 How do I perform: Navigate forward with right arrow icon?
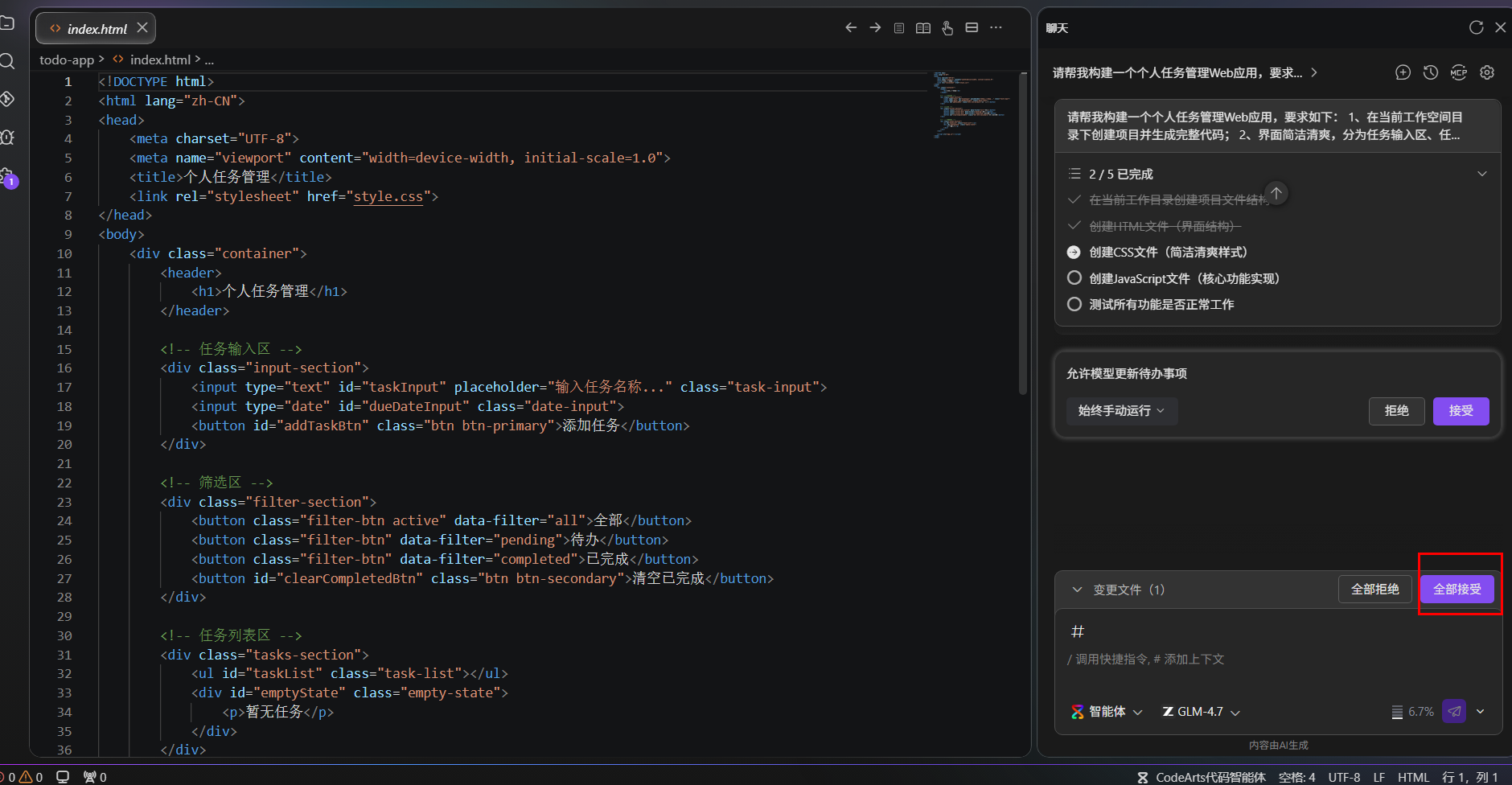875,27
